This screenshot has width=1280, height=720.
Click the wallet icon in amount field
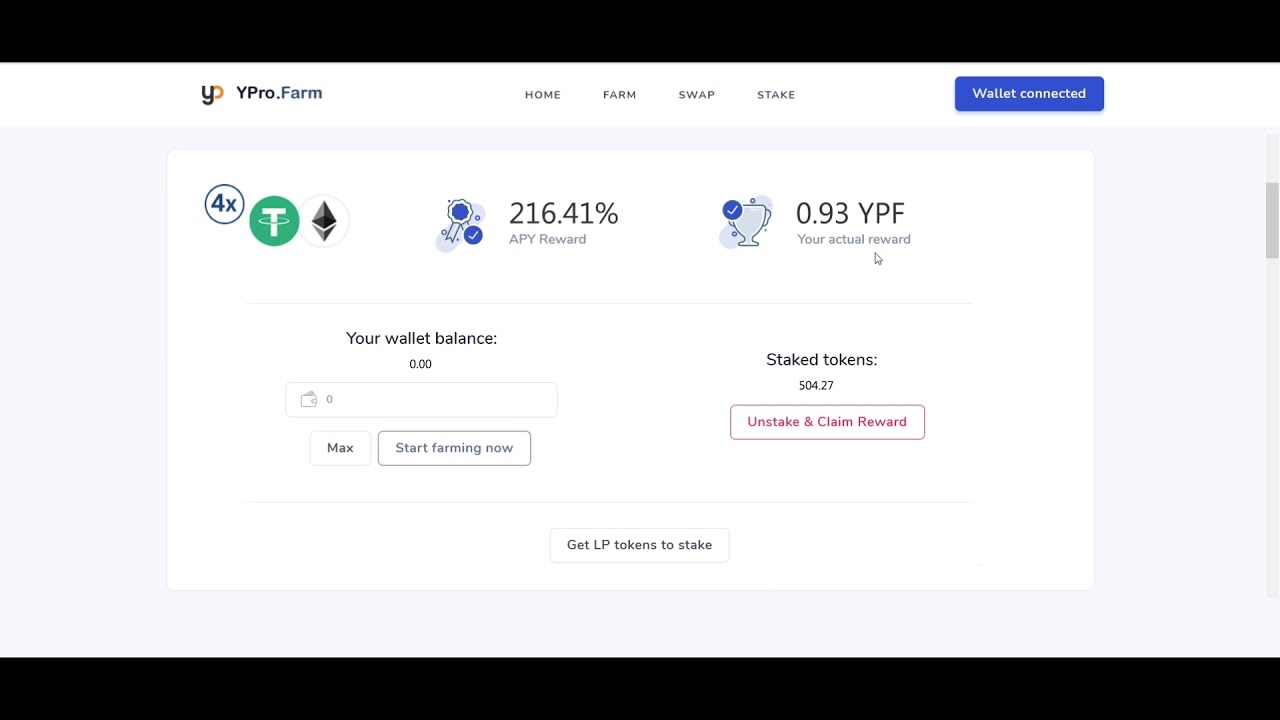tap(309, 399)
